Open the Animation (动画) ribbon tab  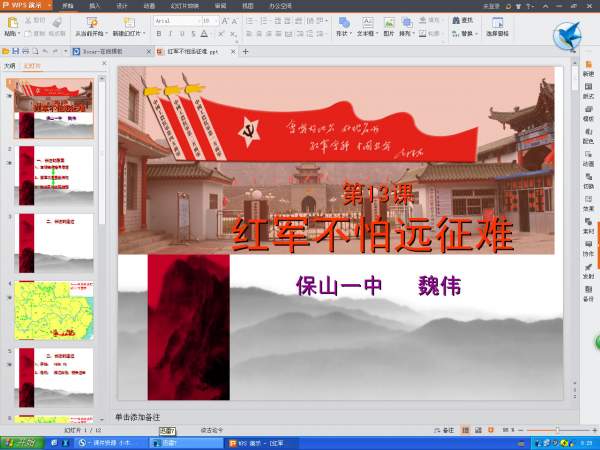149,6
